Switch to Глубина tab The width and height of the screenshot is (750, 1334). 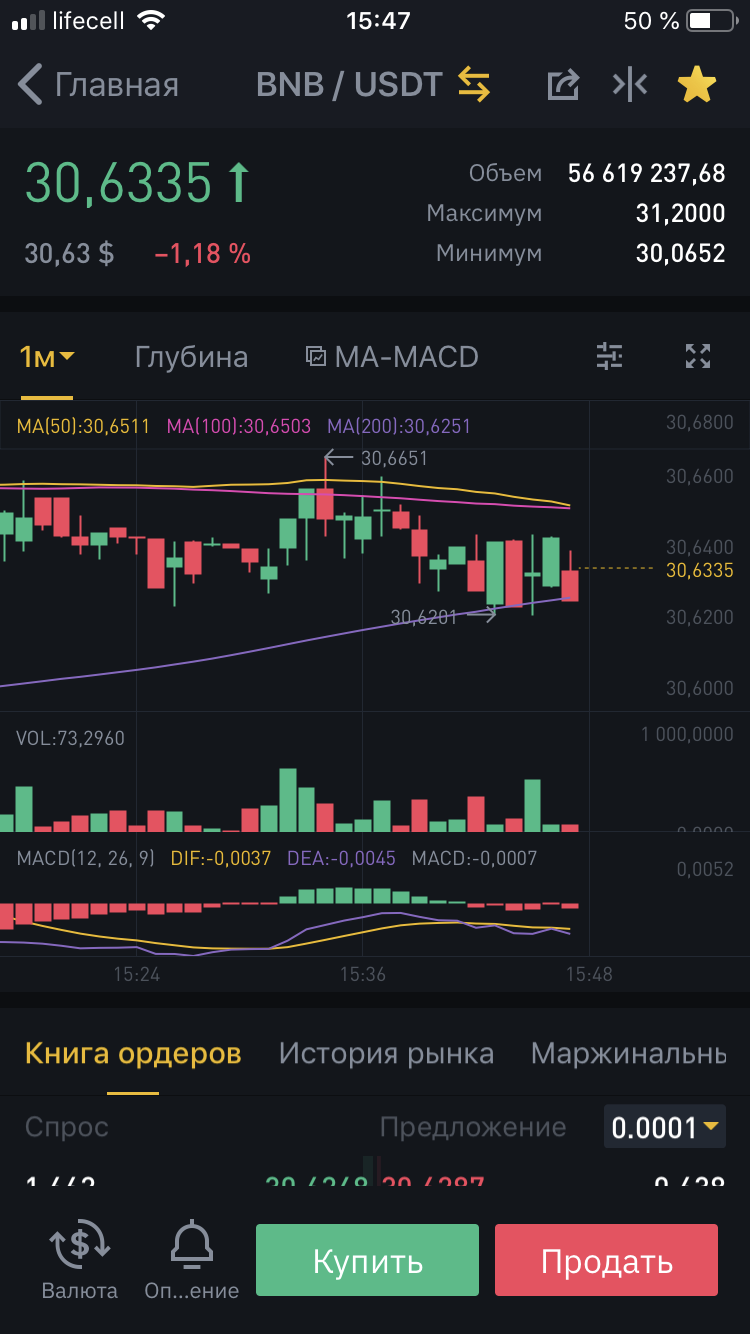191,357
